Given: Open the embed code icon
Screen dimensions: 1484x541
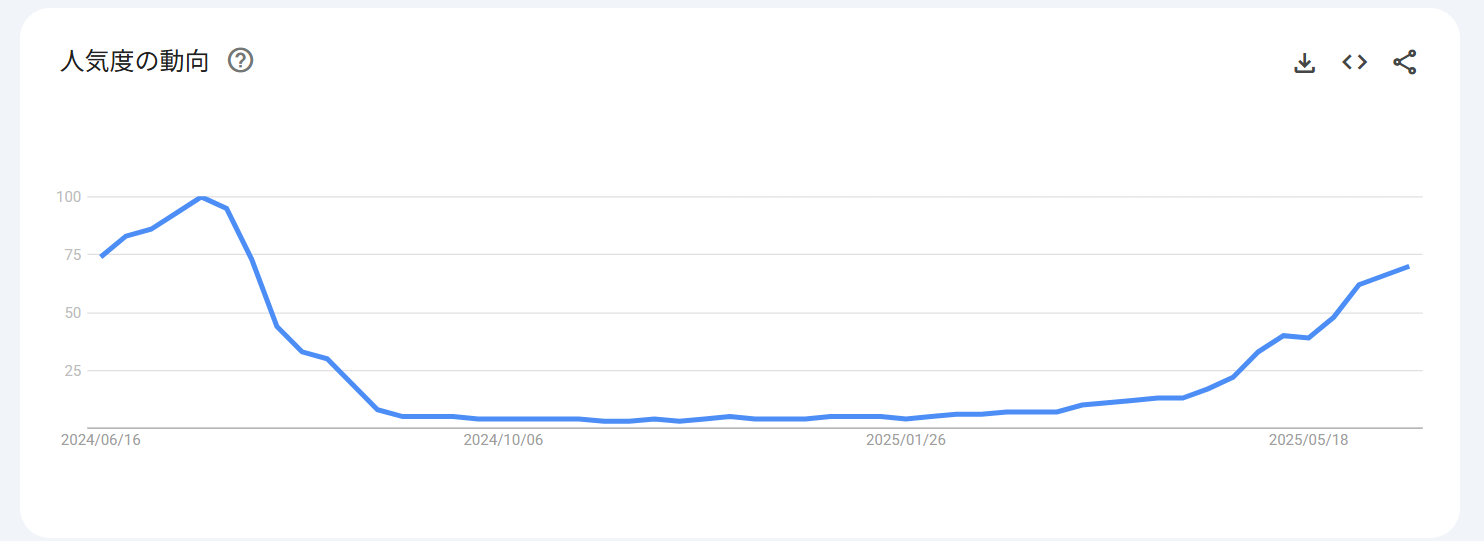Looking at the screenshot, I should click(x=1354, y=62).
